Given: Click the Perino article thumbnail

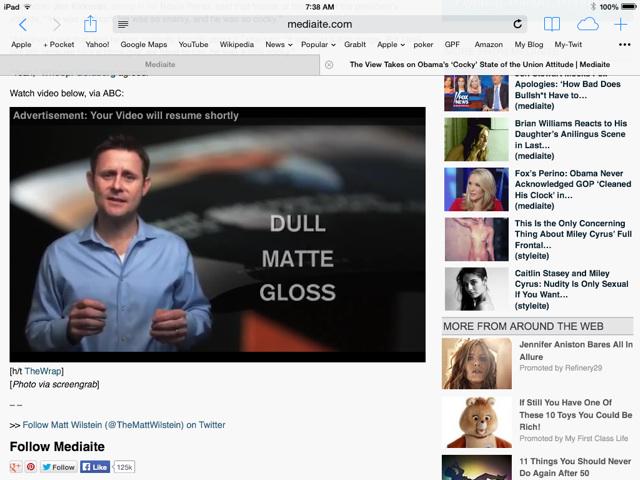Looking at the screenshot, I should (476, 189).
